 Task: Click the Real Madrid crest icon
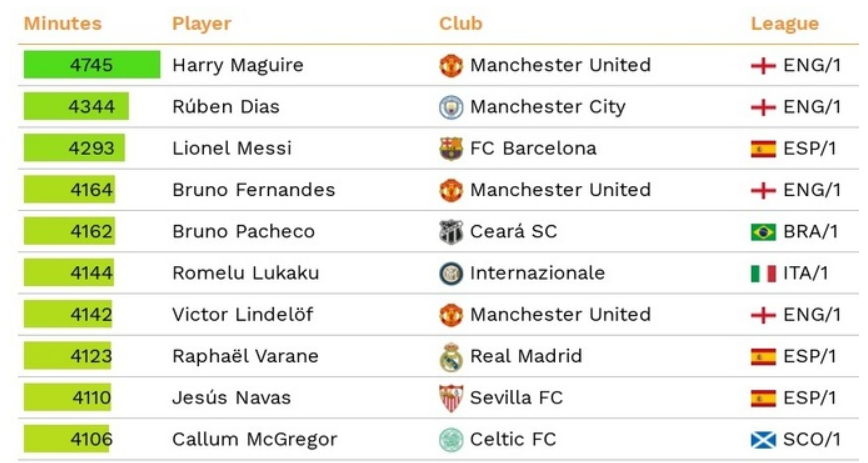451,356
